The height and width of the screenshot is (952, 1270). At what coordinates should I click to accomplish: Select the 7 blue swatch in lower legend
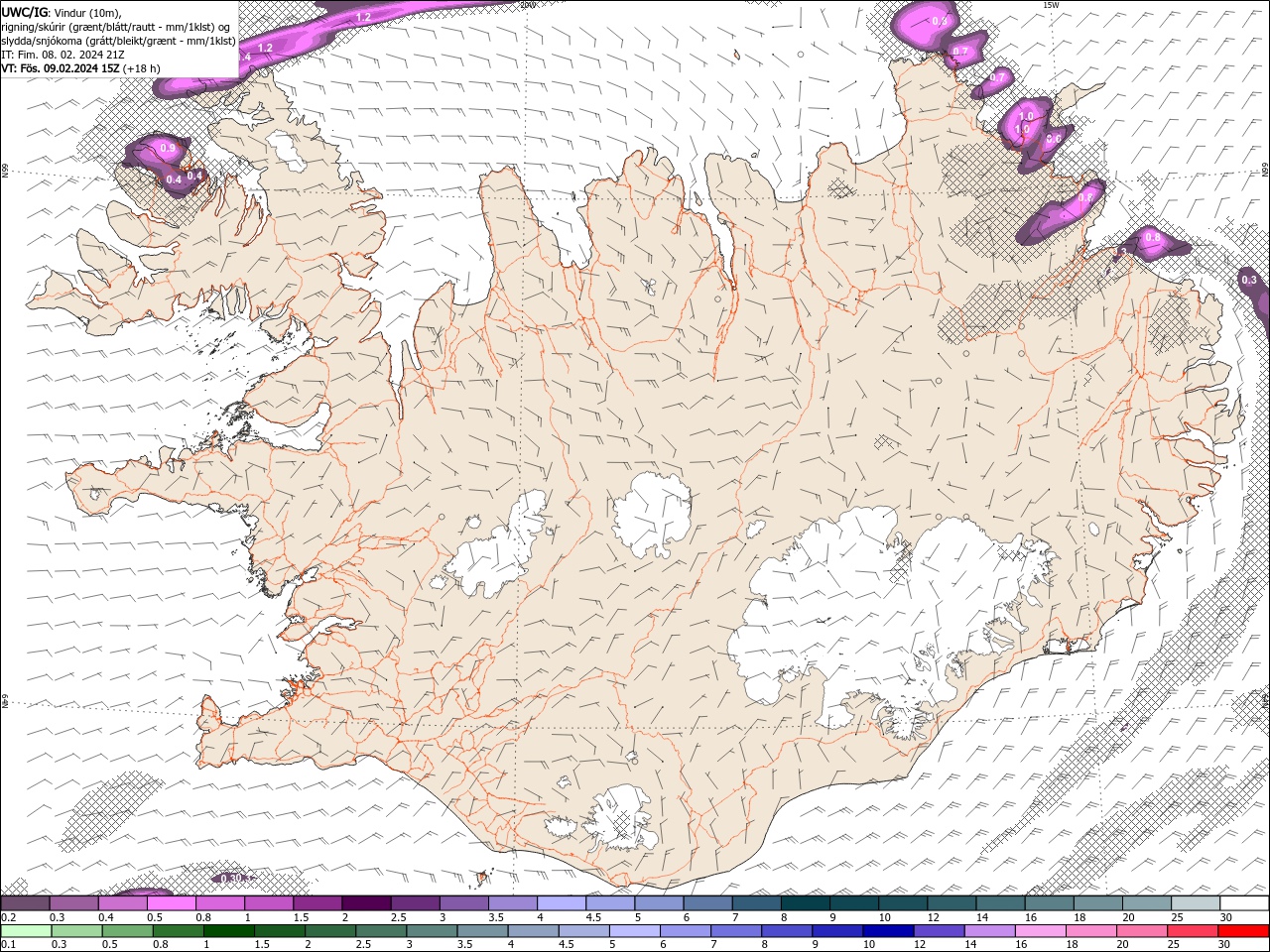pyautogui.click(x=736, y=931)
